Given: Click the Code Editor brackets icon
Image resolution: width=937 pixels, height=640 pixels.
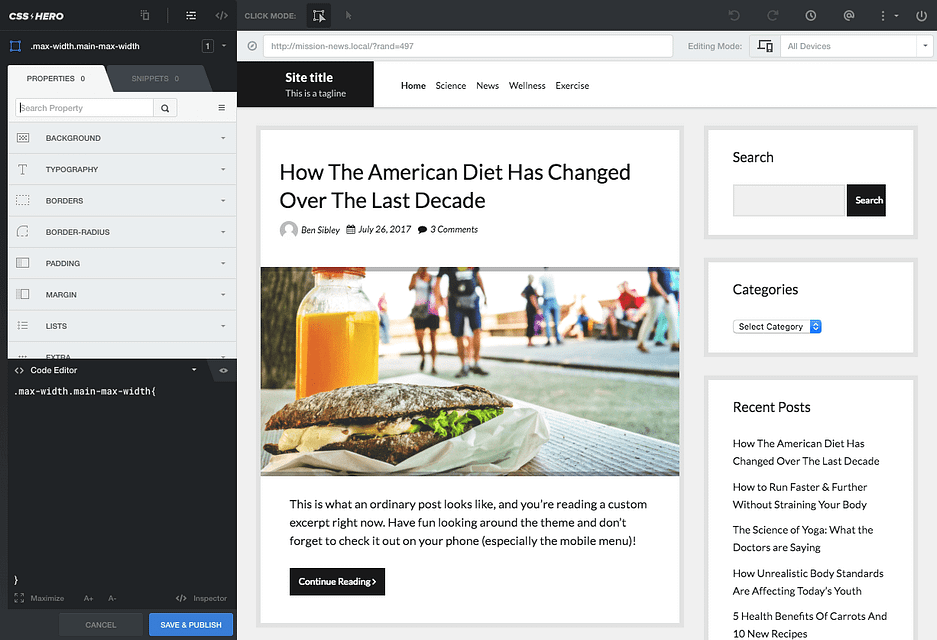Looking at the screenshot, I should pos(19,370).
